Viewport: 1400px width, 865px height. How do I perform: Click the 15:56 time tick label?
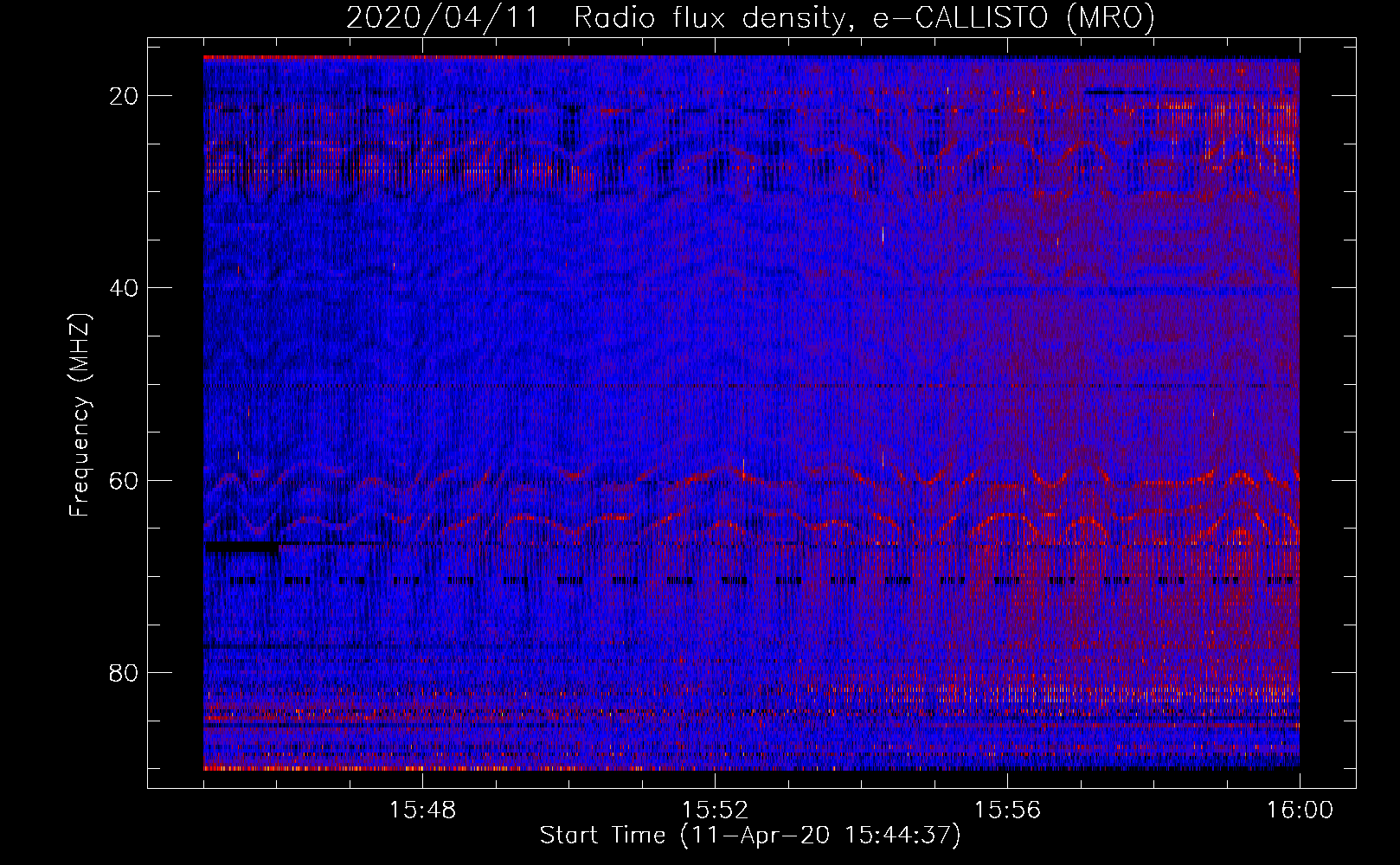pyautogui.click(x=1007, y=811)
